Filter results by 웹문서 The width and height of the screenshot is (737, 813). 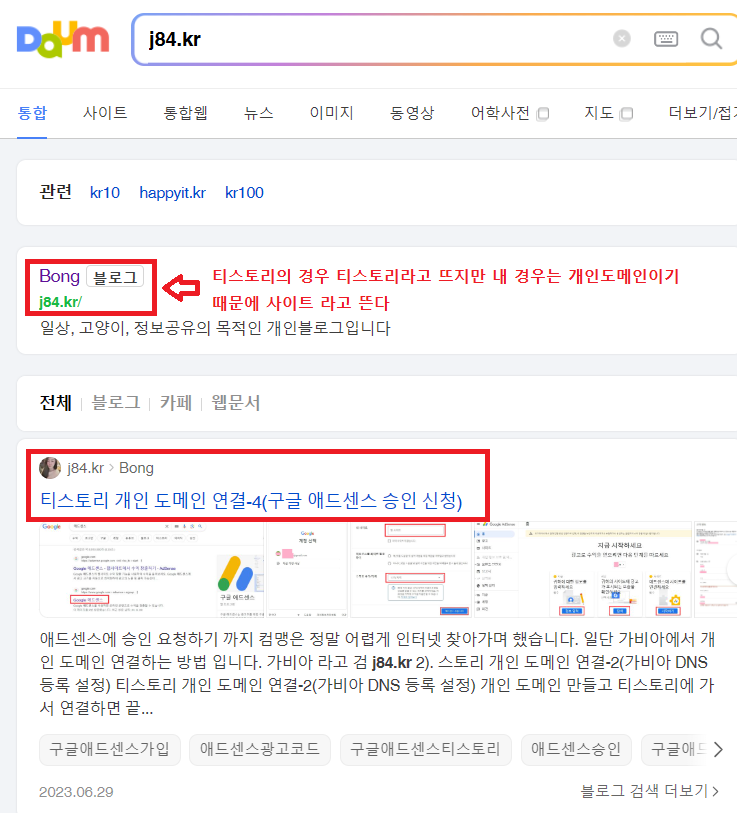coord(235,403)
